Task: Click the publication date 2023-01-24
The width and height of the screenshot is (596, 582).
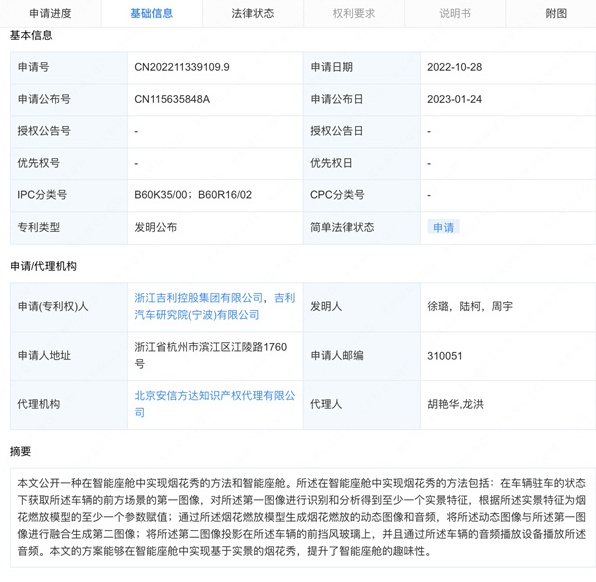Action: pos(454,99)
